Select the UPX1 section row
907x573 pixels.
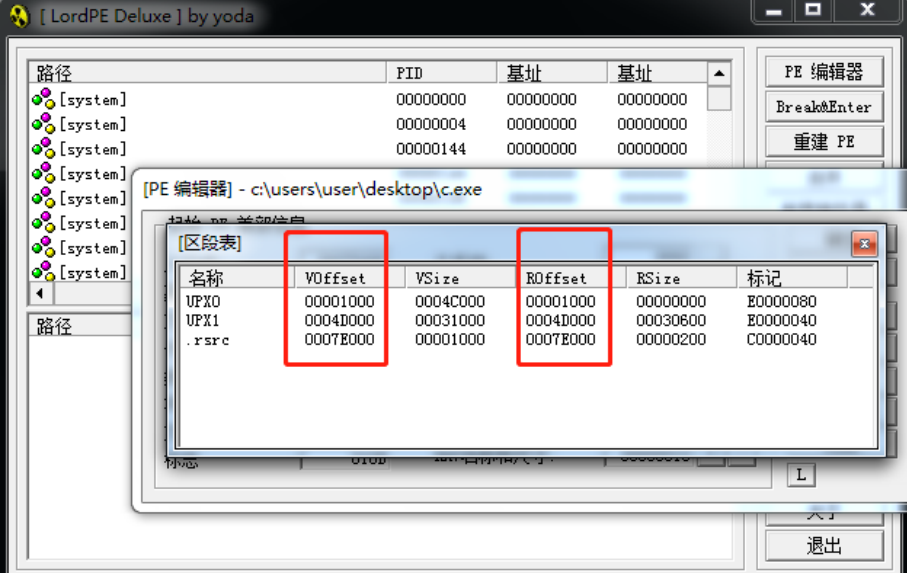pyautogui.click(x=502, y=320)
